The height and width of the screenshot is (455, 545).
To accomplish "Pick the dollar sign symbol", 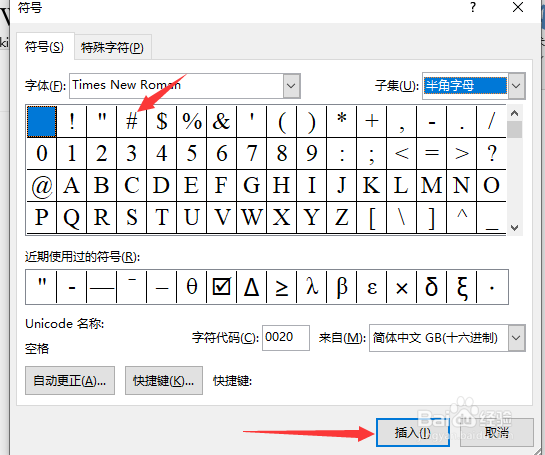I will click(x=162, y=122).
